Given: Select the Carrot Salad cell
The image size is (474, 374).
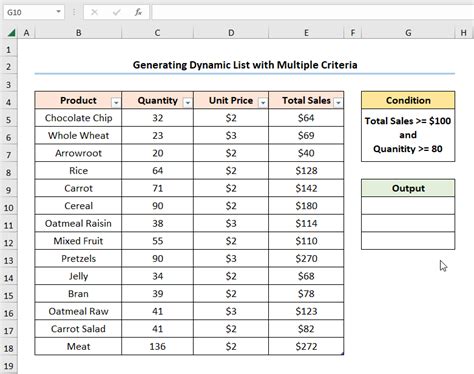Looking at the screenshot, I should [78, 329].
